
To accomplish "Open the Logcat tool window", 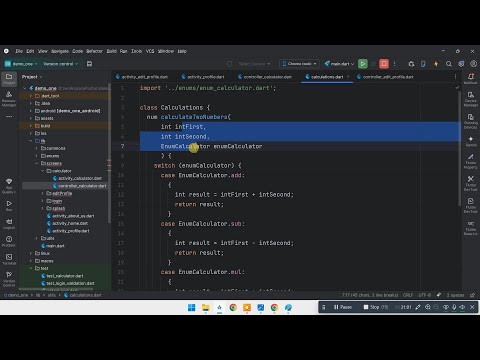I will [9, 224].
